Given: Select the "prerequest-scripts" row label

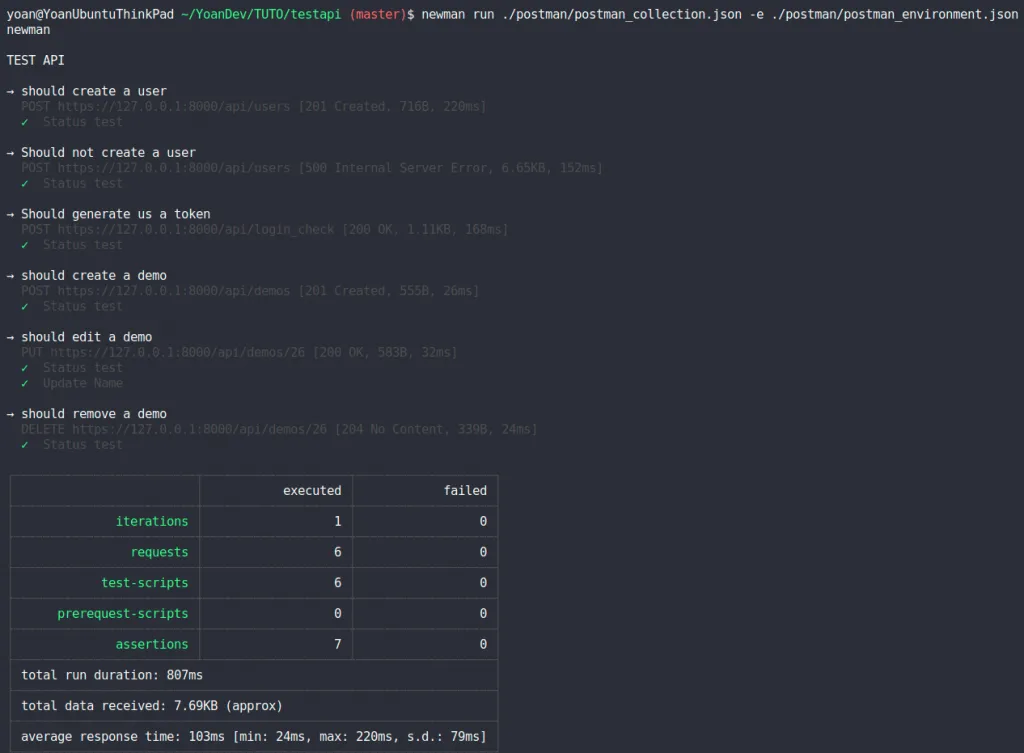Looking at the screenshot, I should [123, 613].
